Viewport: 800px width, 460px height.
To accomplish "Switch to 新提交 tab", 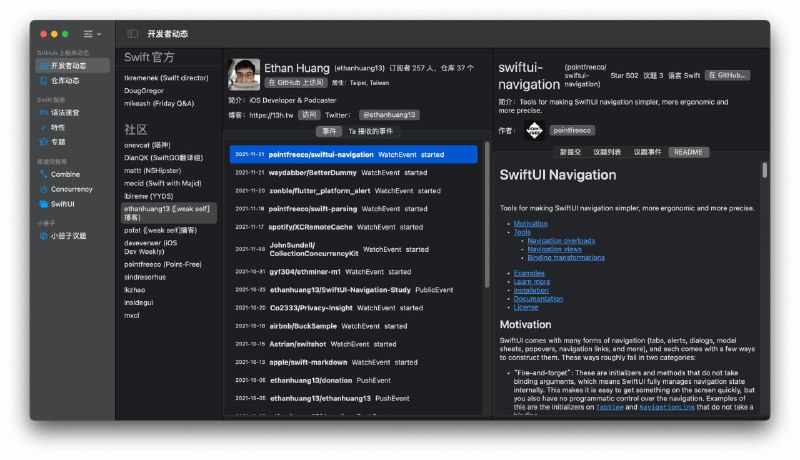I will pos(570,152).
